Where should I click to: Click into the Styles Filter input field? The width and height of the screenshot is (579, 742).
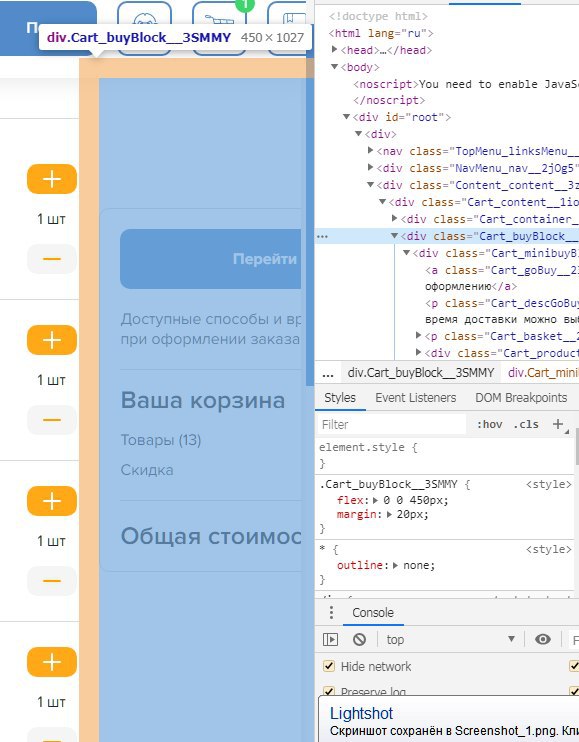(392, 424)
